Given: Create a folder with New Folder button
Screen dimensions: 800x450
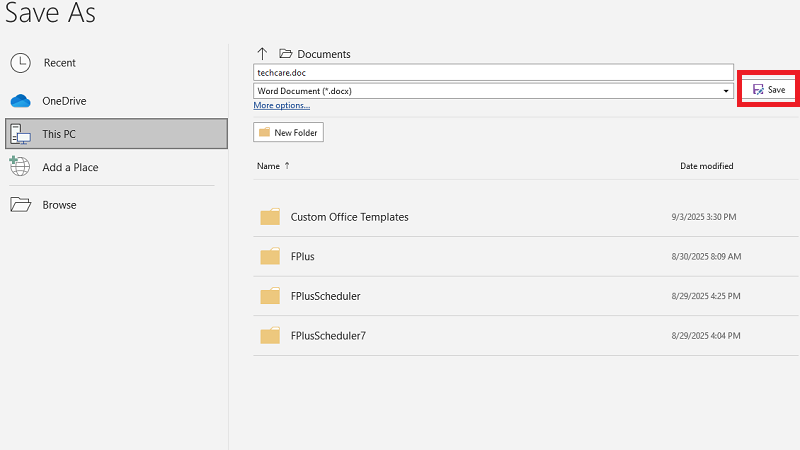Looking at the screenshot, I should tap(288, 133).
